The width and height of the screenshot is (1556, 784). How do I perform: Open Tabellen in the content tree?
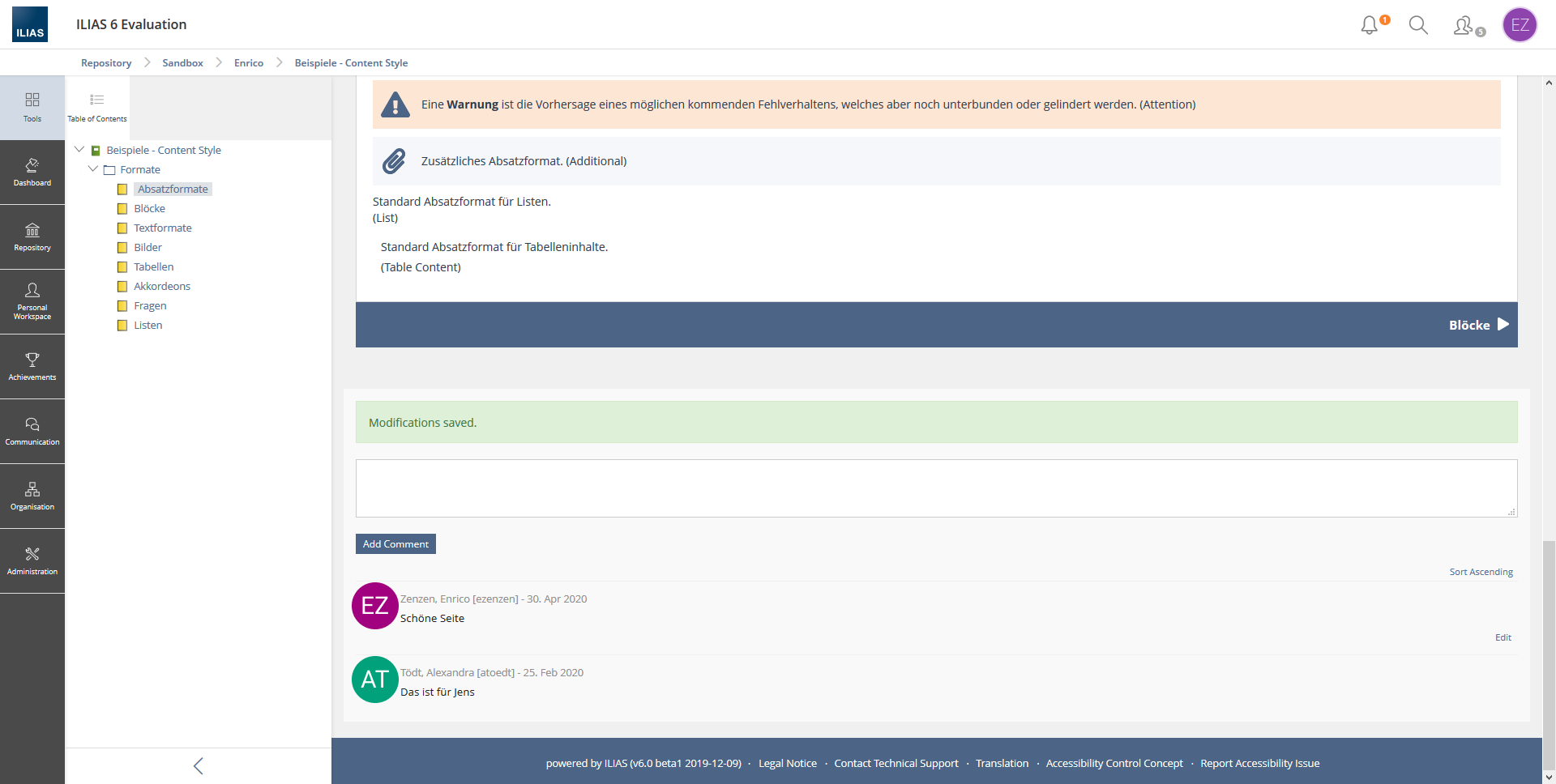click(154, 266)
